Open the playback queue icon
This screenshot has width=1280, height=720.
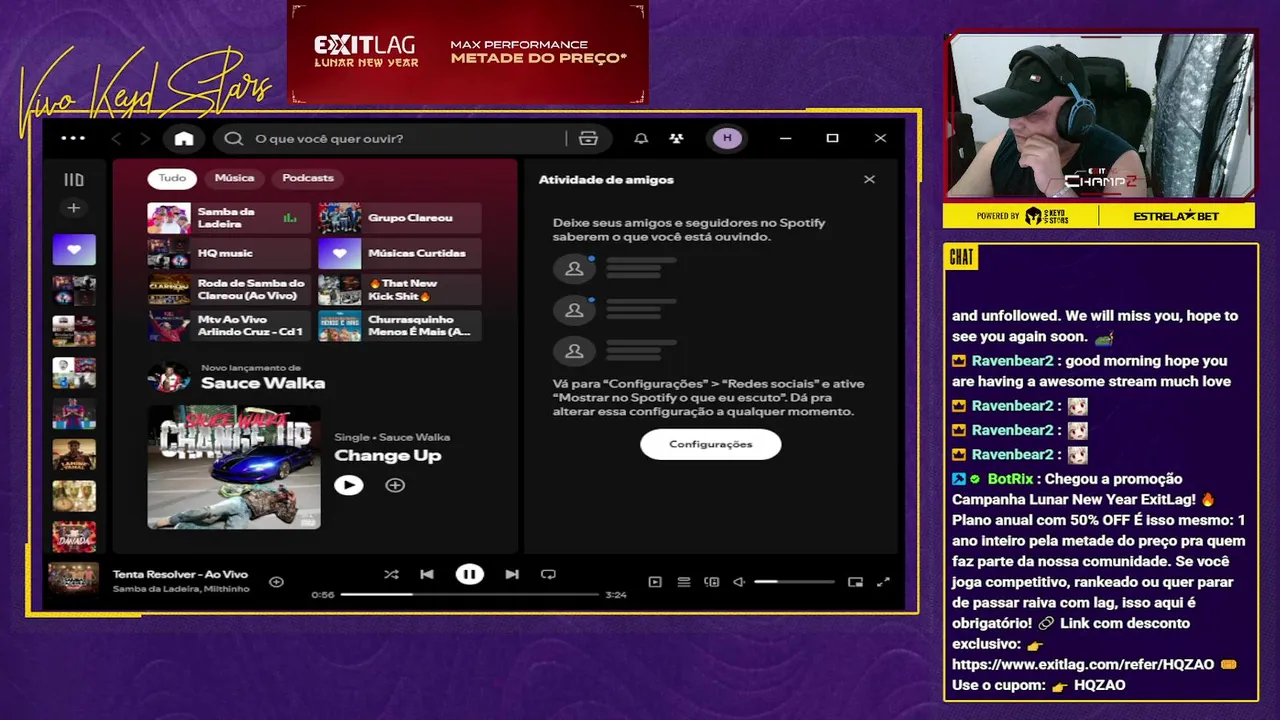pos(684,582)
